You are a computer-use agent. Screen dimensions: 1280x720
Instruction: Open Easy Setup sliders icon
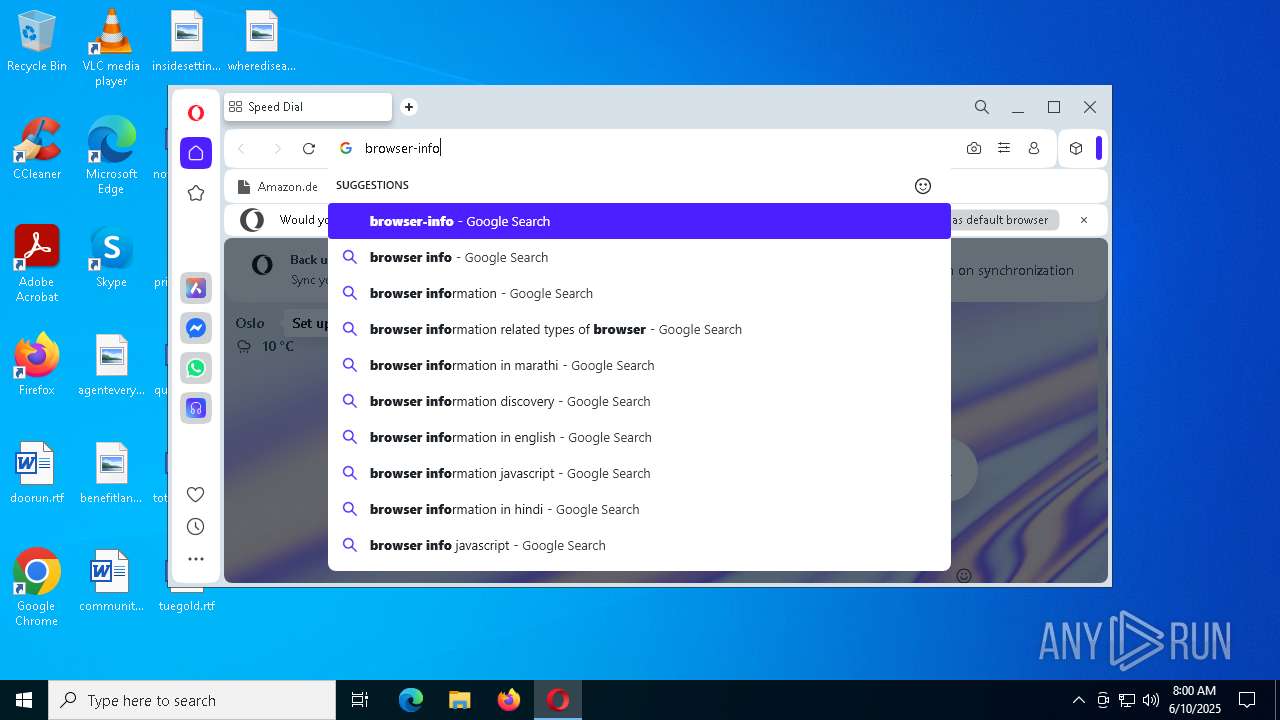pyautogui.click(x=1004, y=148)
